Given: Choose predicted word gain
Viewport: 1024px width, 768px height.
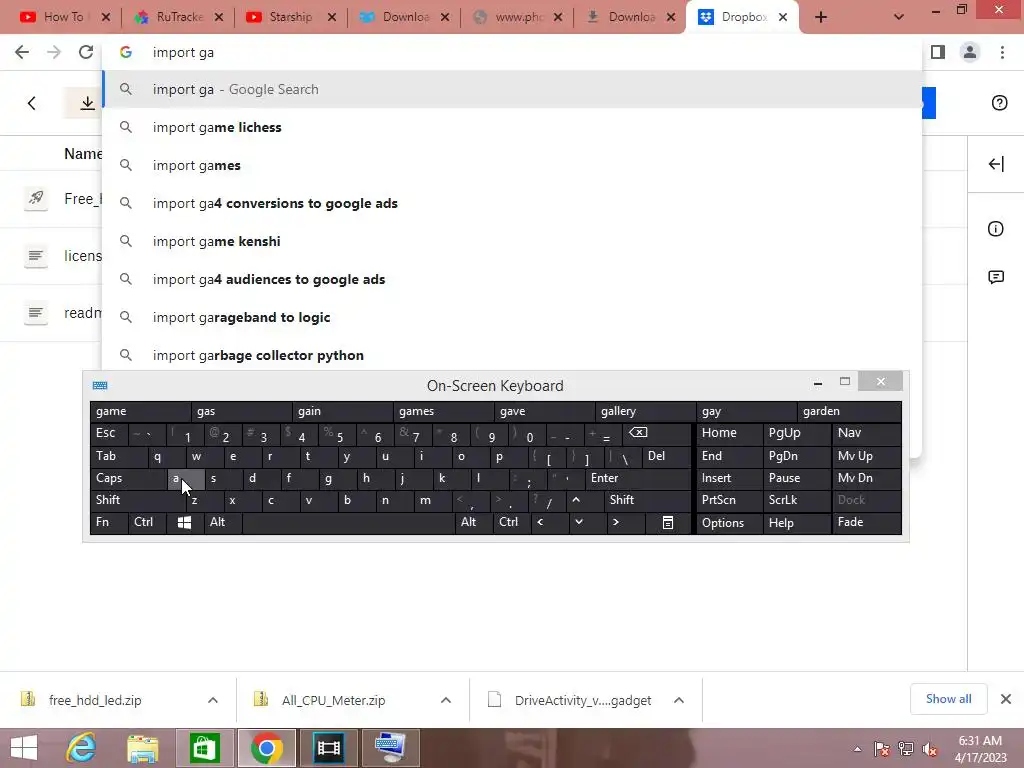Looking at the screenshot, I should click(343, 411).
